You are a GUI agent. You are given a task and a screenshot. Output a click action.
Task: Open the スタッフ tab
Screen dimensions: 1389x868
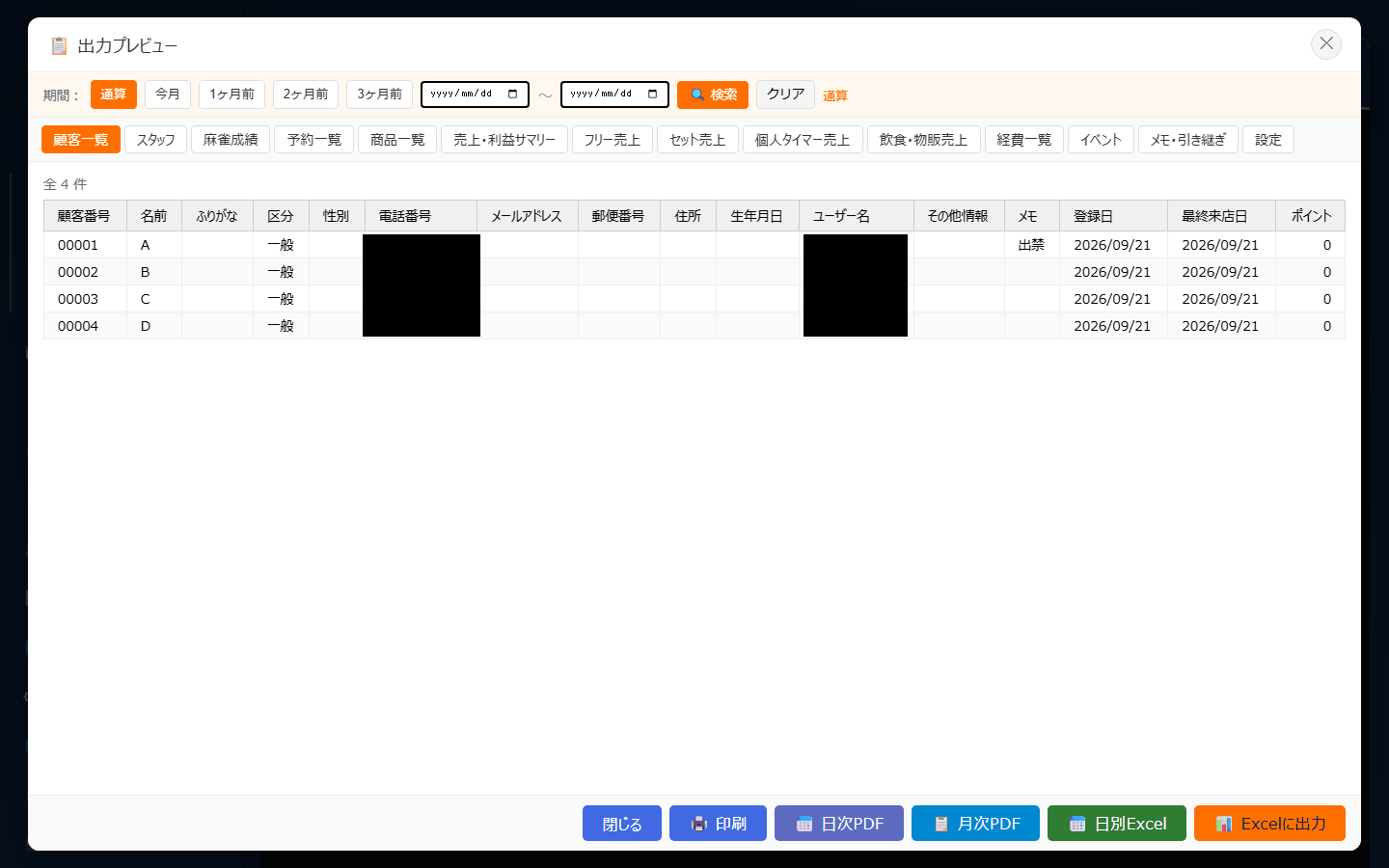coord(155,140)
